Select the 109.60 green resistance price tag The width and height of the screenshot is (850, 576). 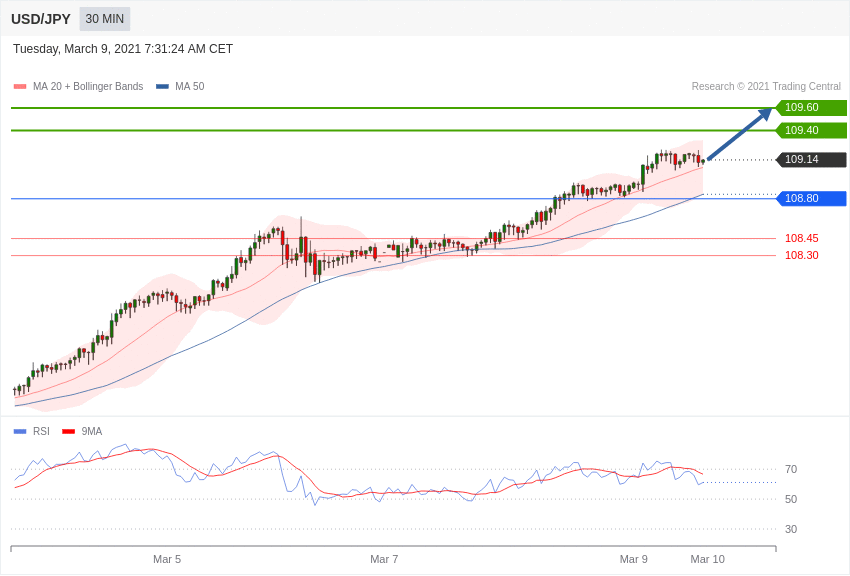pyautogui.click(x=811, y=107)
